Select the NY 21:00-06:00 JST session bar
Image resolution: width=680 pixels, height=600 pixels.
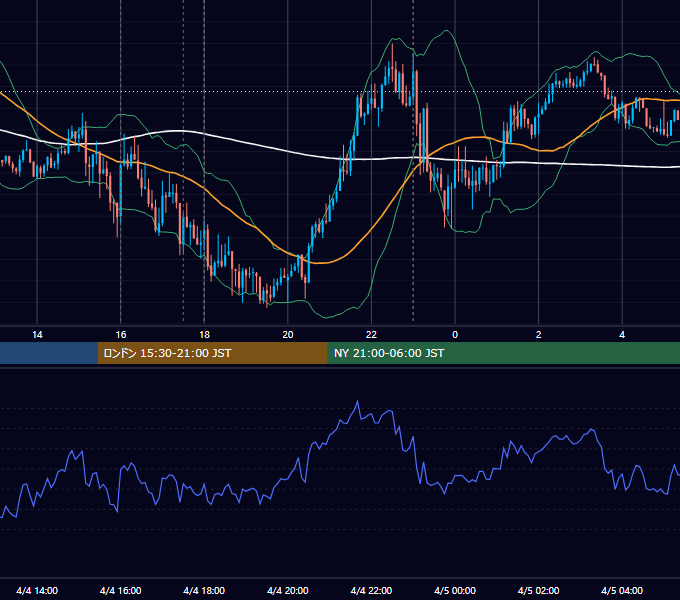tap(504, 353)
